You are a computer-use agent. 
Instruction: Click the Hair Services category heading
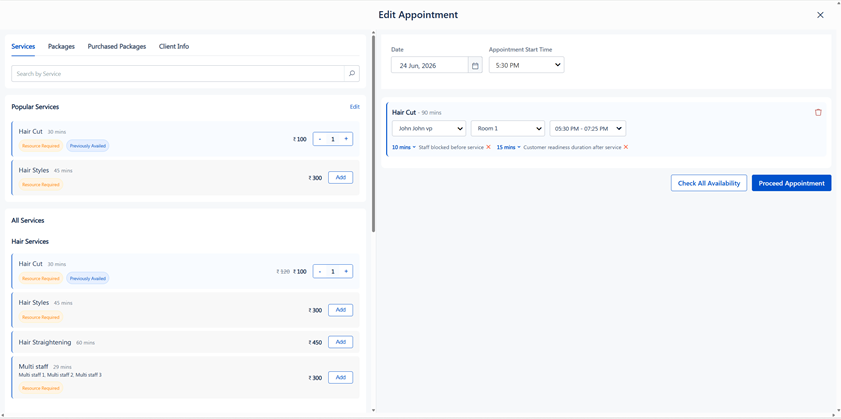coord(30,241)
